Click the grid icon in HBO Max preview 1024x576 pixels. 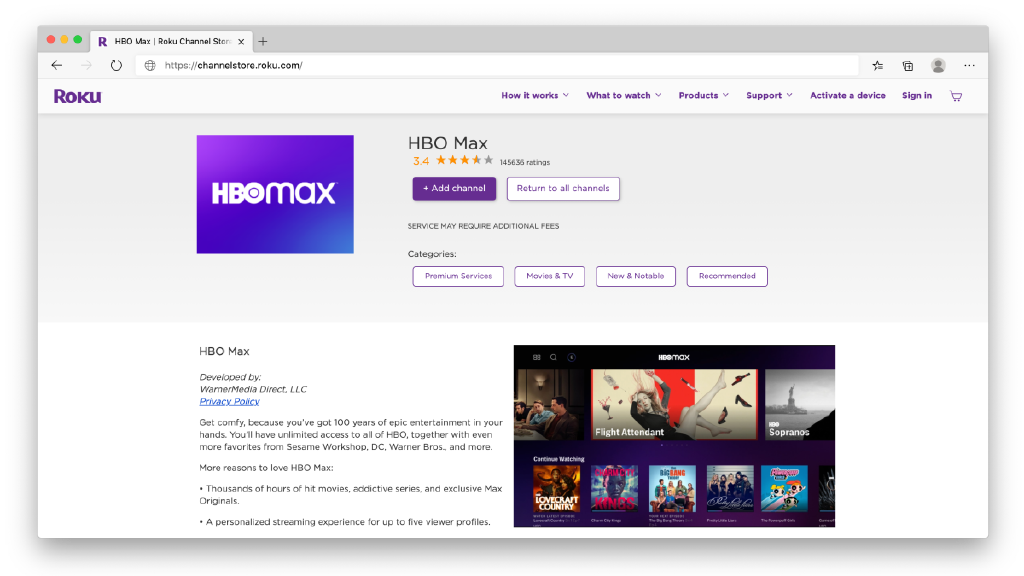point(537,357)
